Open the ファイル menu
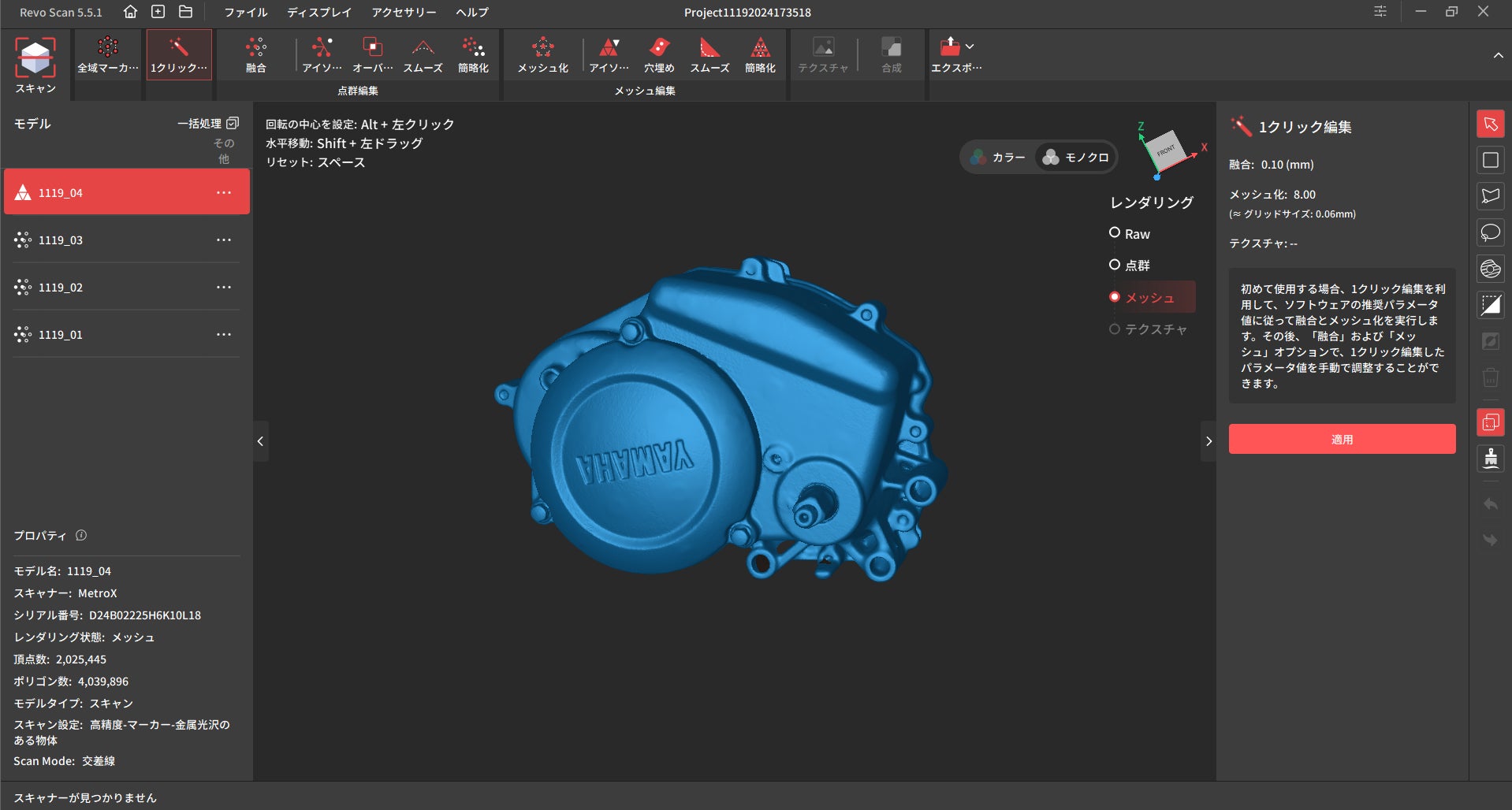 pos(245,13)
